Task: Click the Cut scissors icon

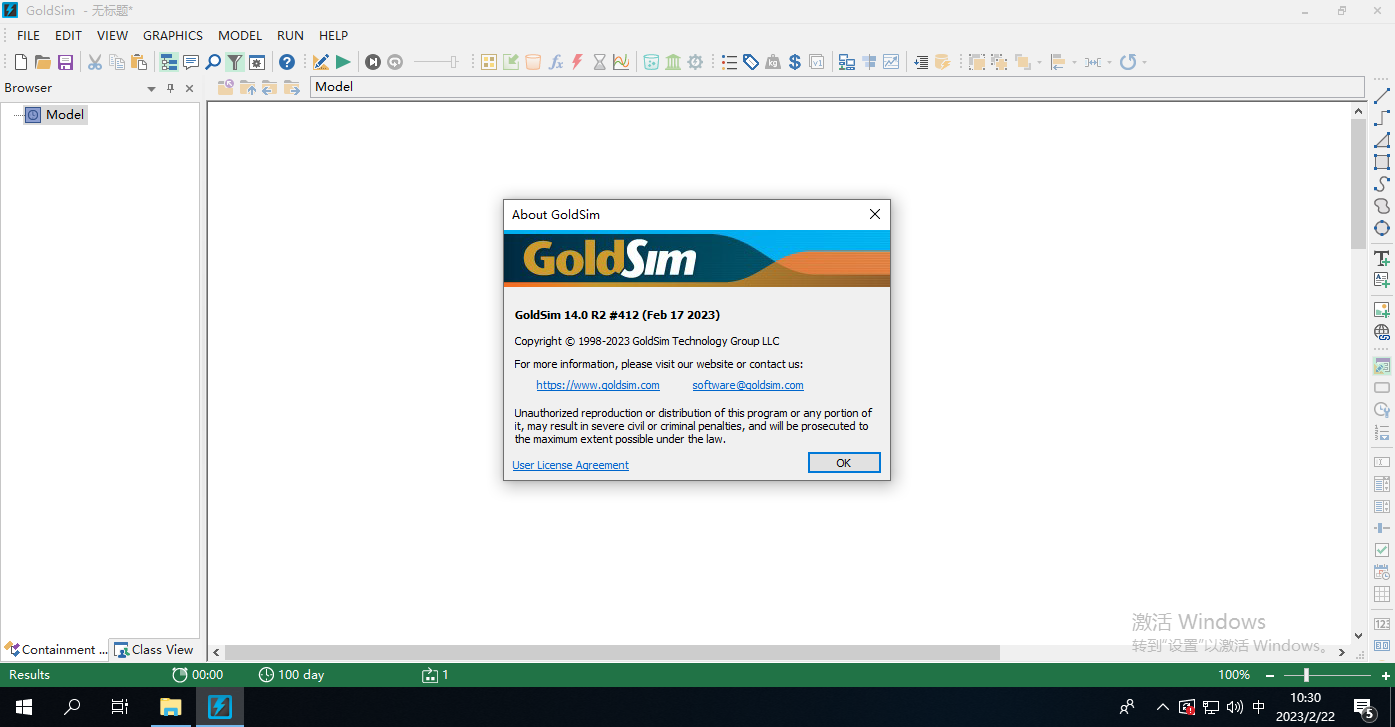Action: [95, 62]
